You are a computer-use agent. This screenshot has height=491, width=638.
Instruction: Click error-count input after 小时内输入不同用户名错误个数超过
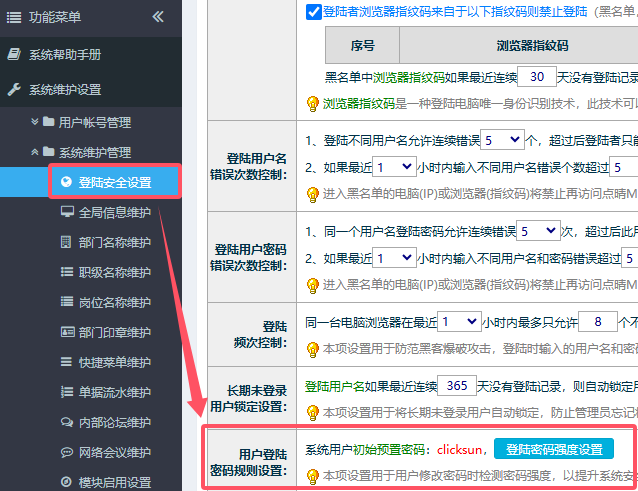(624, 167)
